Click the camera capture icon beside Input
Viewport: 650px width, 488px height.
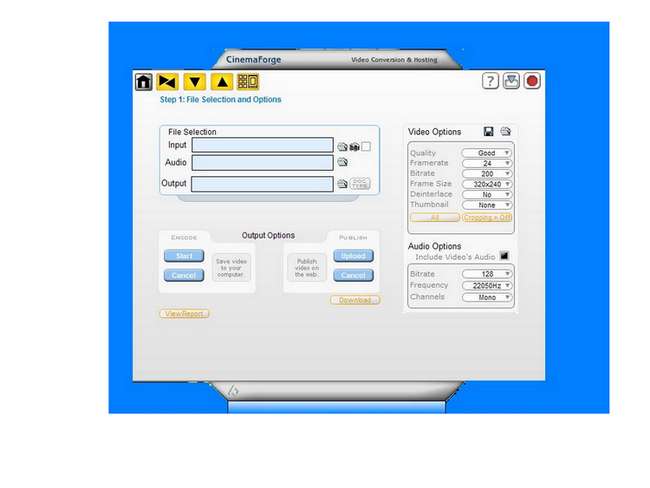354,147
